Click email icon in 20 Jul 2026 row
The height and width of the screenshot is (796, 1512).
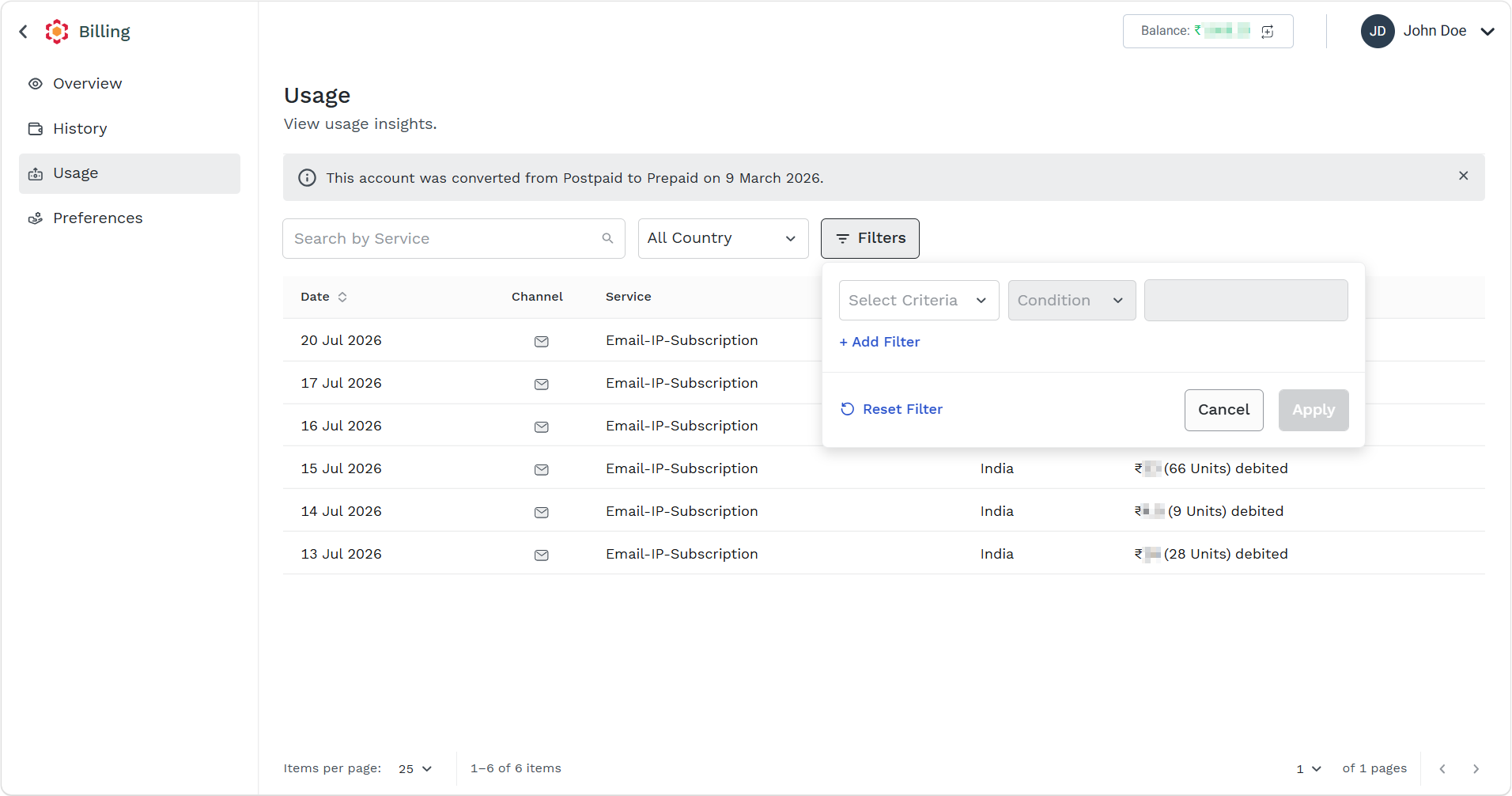pos(542,342)
